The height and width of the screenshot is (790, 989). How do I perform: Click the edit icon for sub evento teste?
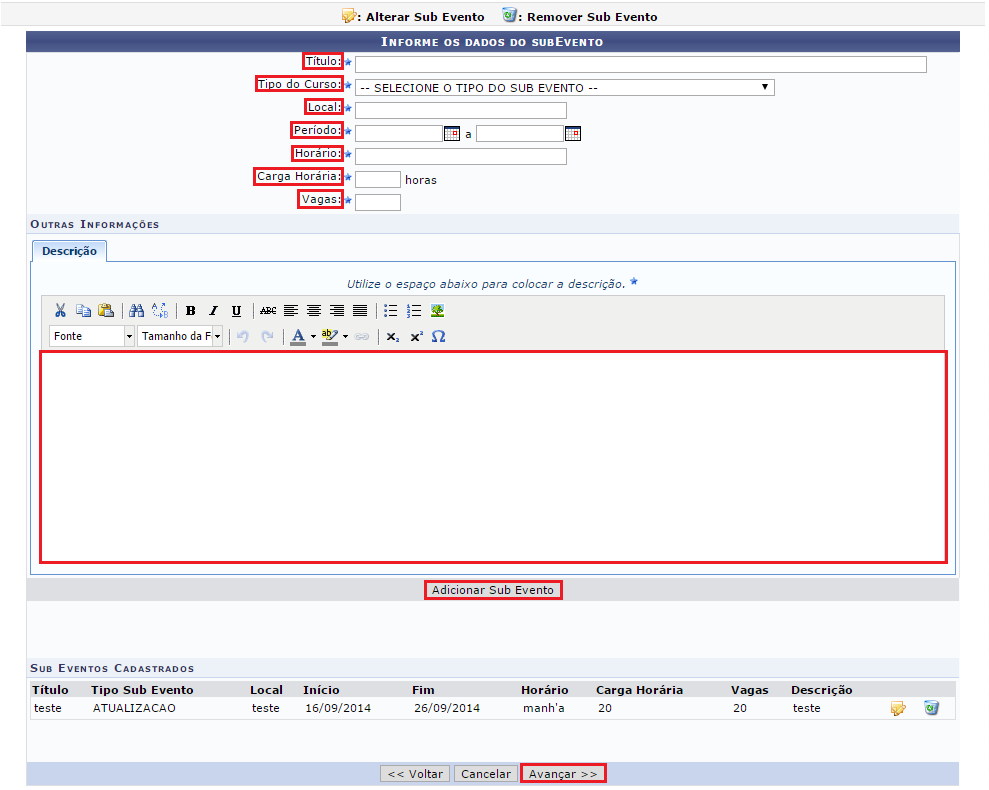click(898, 708)
